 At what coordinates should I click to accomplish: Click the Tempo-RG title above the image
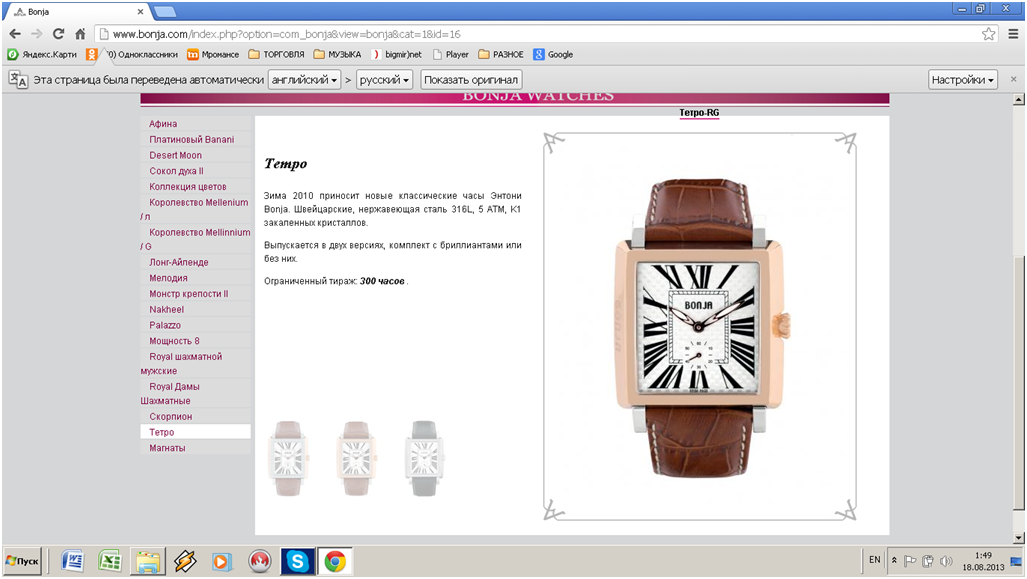point(699,113)
